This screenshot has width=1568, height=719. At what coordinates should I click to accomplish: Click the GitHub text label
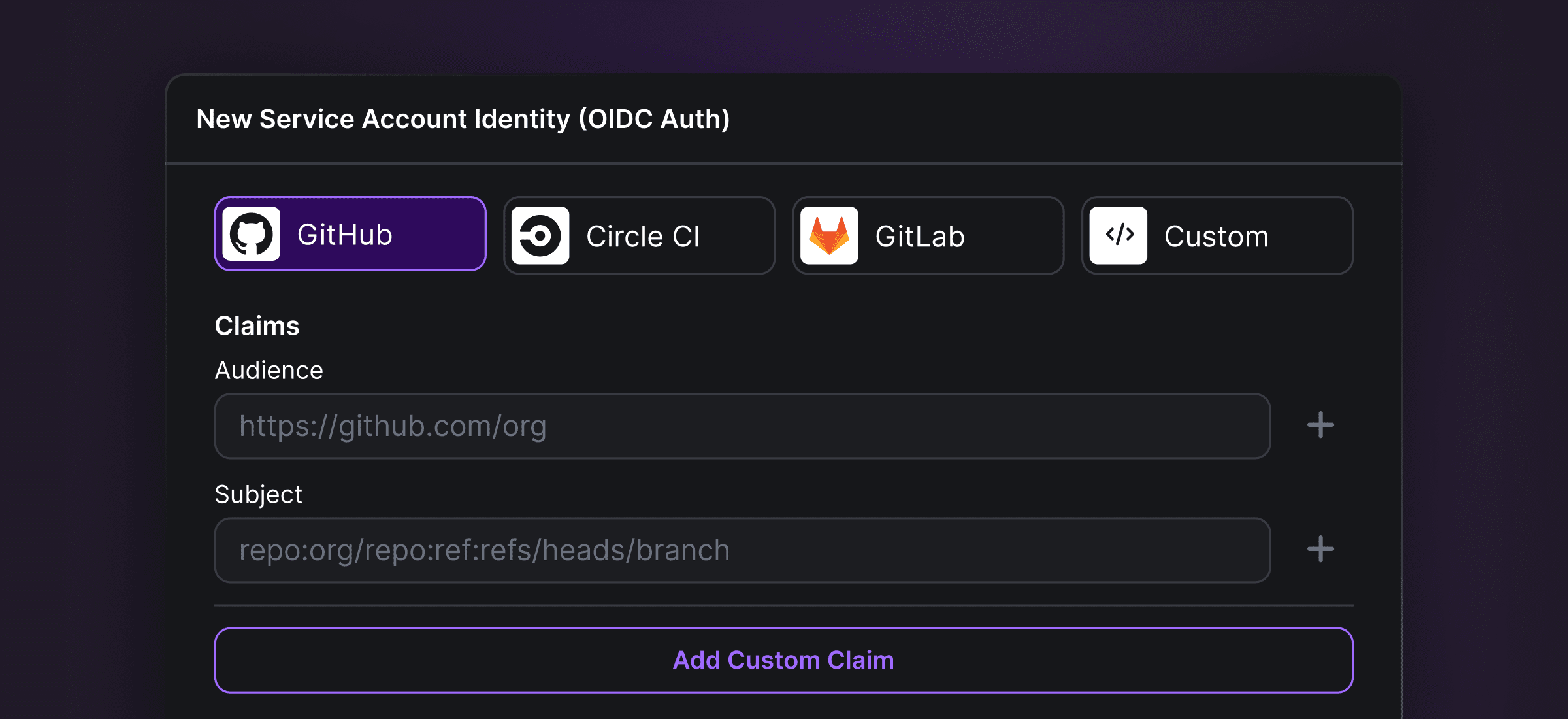pyautogui.click(x=345, y=235)
